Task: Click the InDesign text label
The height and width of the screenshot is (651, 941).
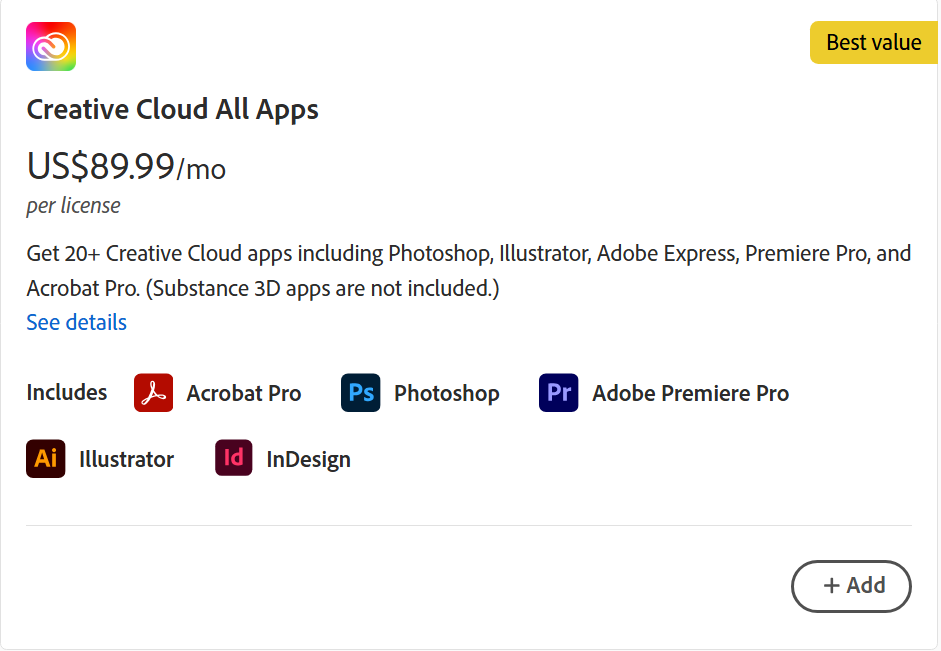Action: 308,460
